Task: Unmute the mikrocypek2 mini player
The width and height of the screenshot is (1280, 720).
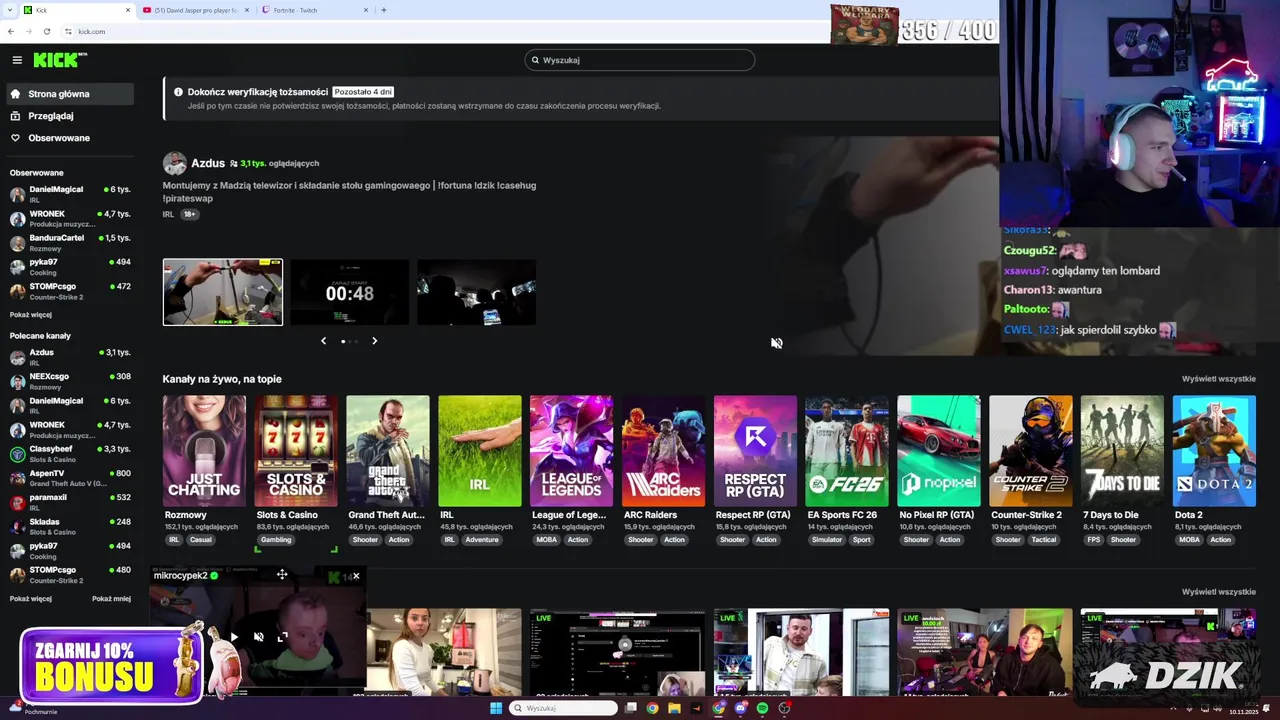Action: [258, 636]
